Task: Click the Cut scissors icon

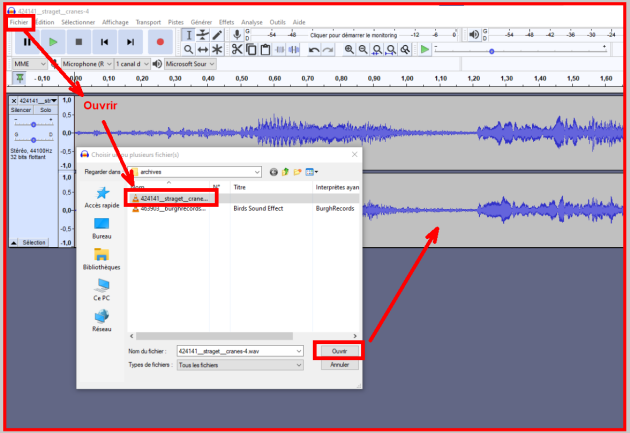Action: (x=237, y=49)
